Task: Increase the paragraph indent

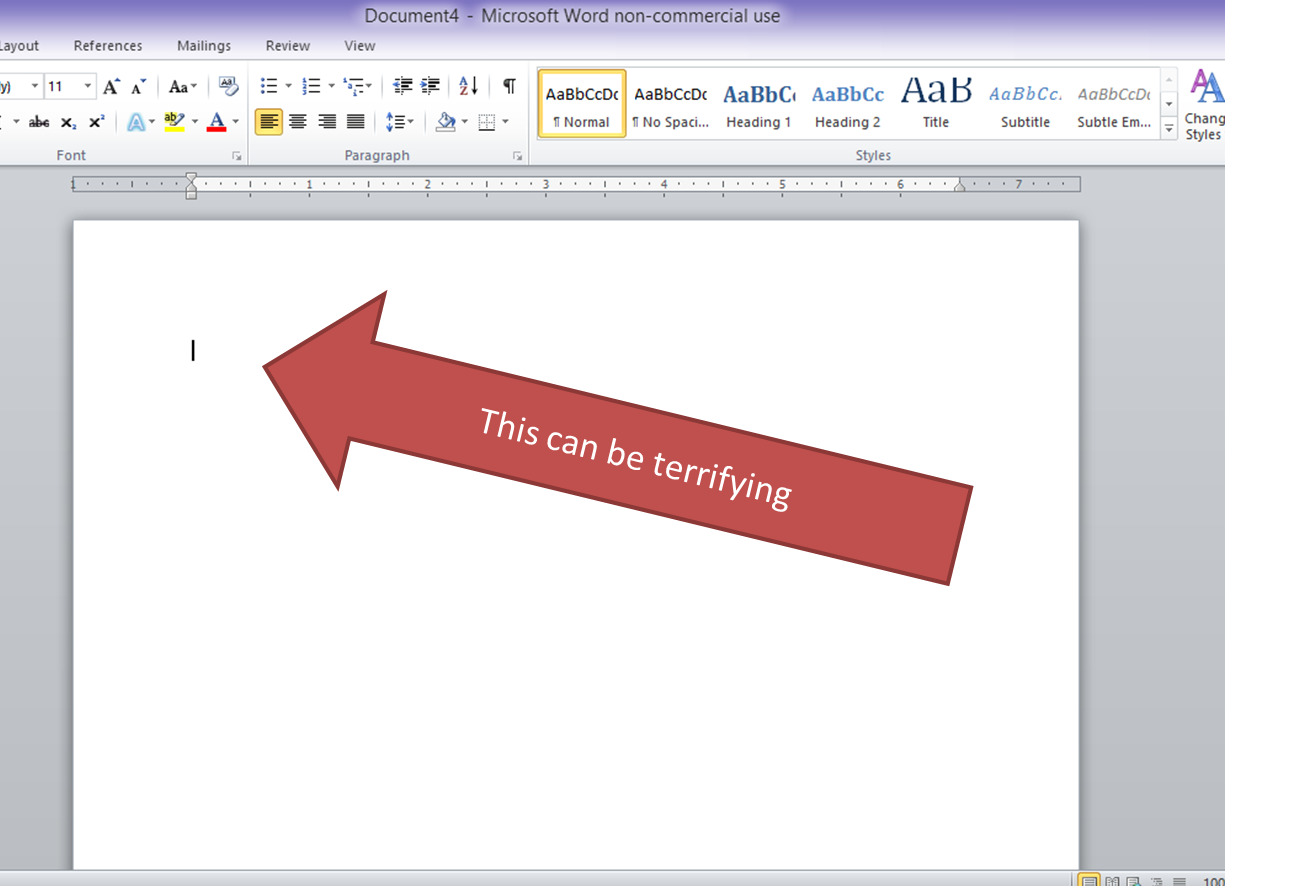Action: click(x=430, y=87)
